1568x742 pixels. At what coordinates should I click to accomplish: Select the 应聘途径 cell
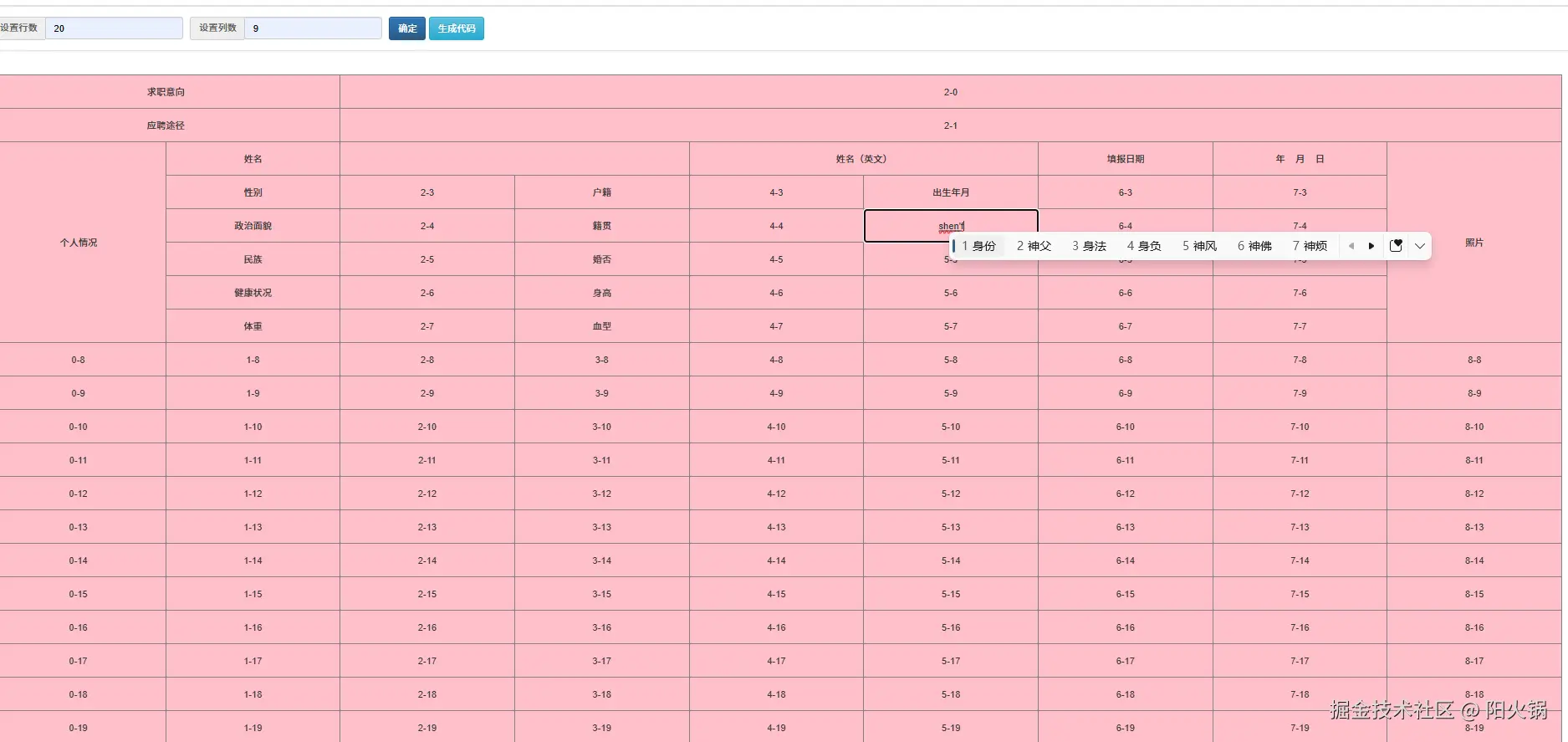click(170, 125)
